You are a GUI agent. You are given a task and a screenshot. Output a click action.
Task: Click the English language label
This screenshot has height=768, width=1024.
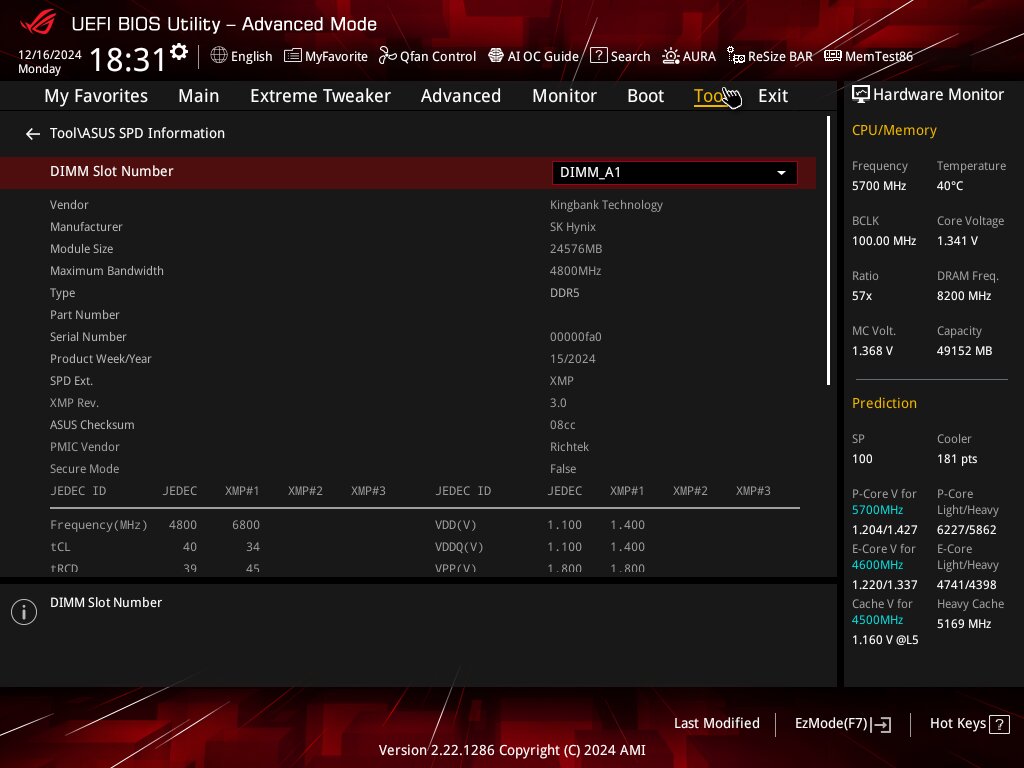tap(251, 57)
